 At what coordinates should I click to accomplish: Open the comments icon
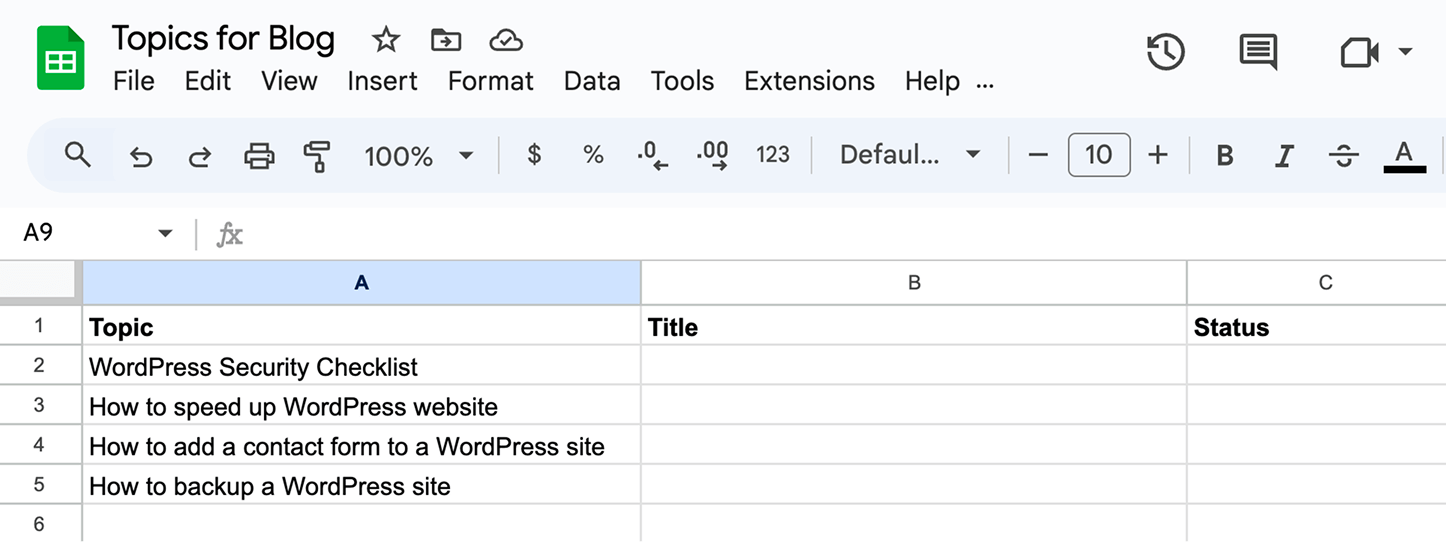1258,52
